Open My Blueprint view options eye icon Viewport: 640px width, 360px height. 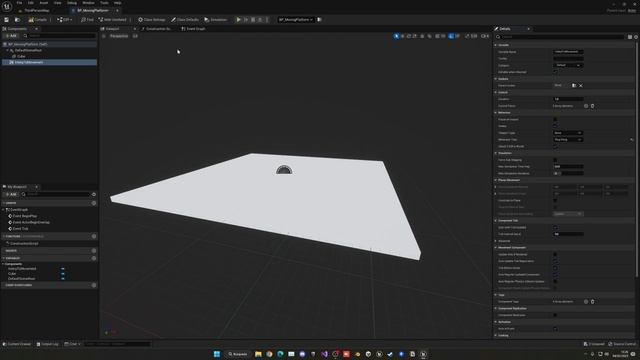[x=94, y=194]
